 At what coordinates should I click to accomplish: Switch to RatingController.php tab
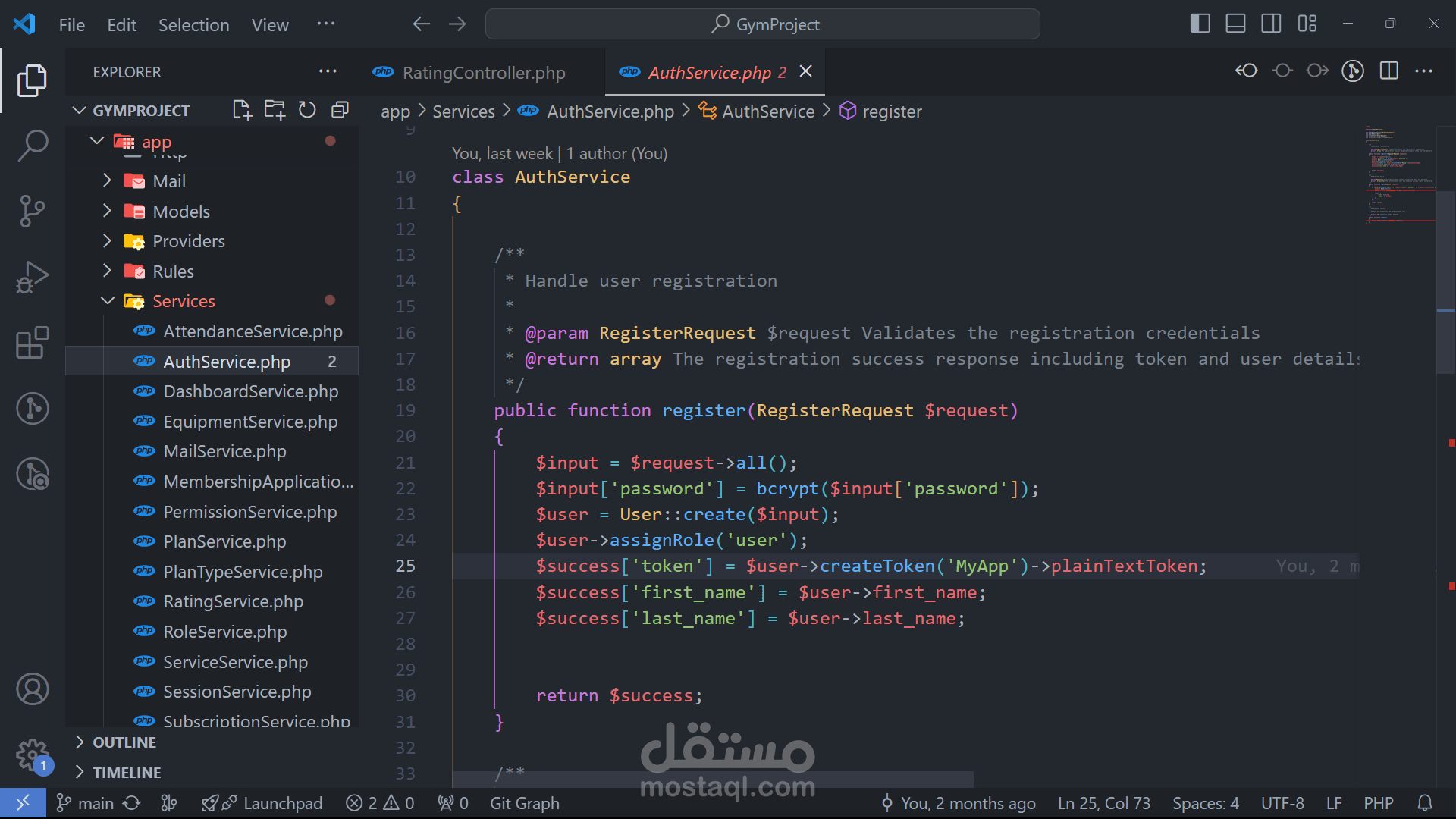(483, 73)
